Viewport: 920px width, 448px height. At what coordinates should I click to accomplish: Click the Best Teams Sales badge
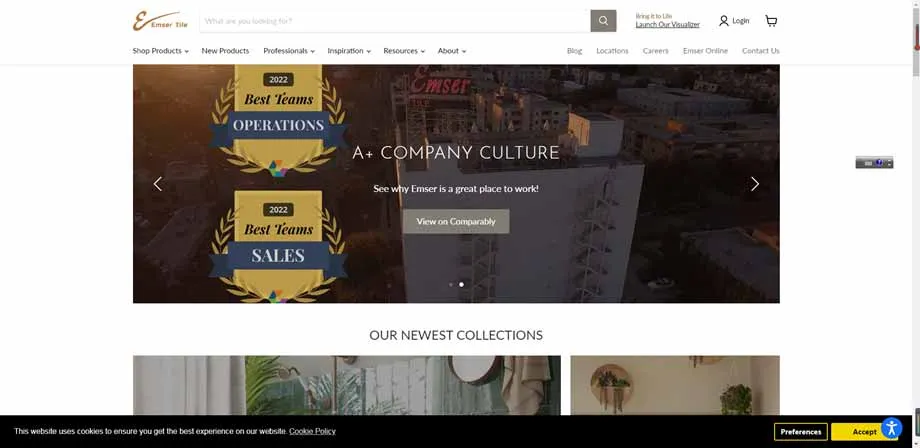pyautogui.click(x=278, y=246)
